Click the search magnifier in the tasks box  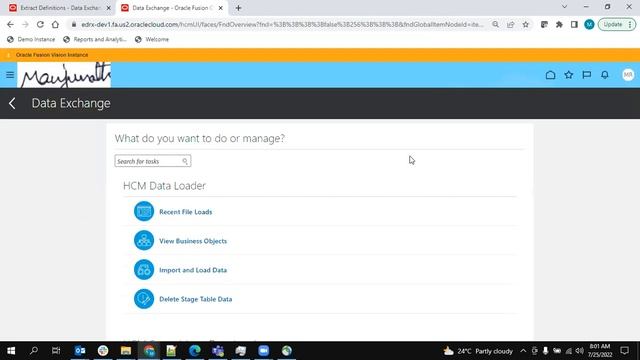click(x=185, y=161)
